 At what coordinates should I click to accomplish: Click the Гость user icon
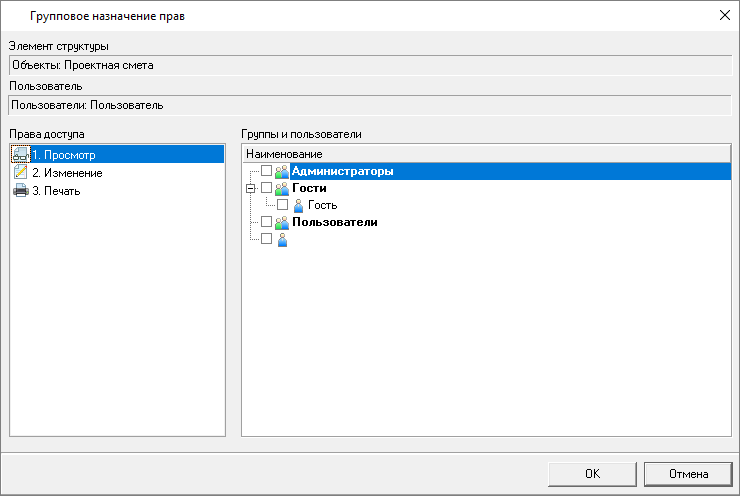point(298,205)
